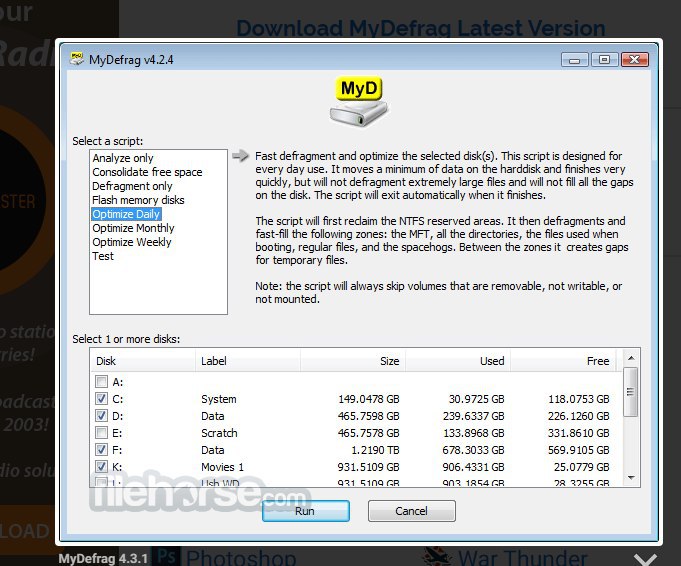Click the Cancel button
Image resolution: width=681 pixels, height=566 pixels.
pyautogui.click(x=411, y=511)
